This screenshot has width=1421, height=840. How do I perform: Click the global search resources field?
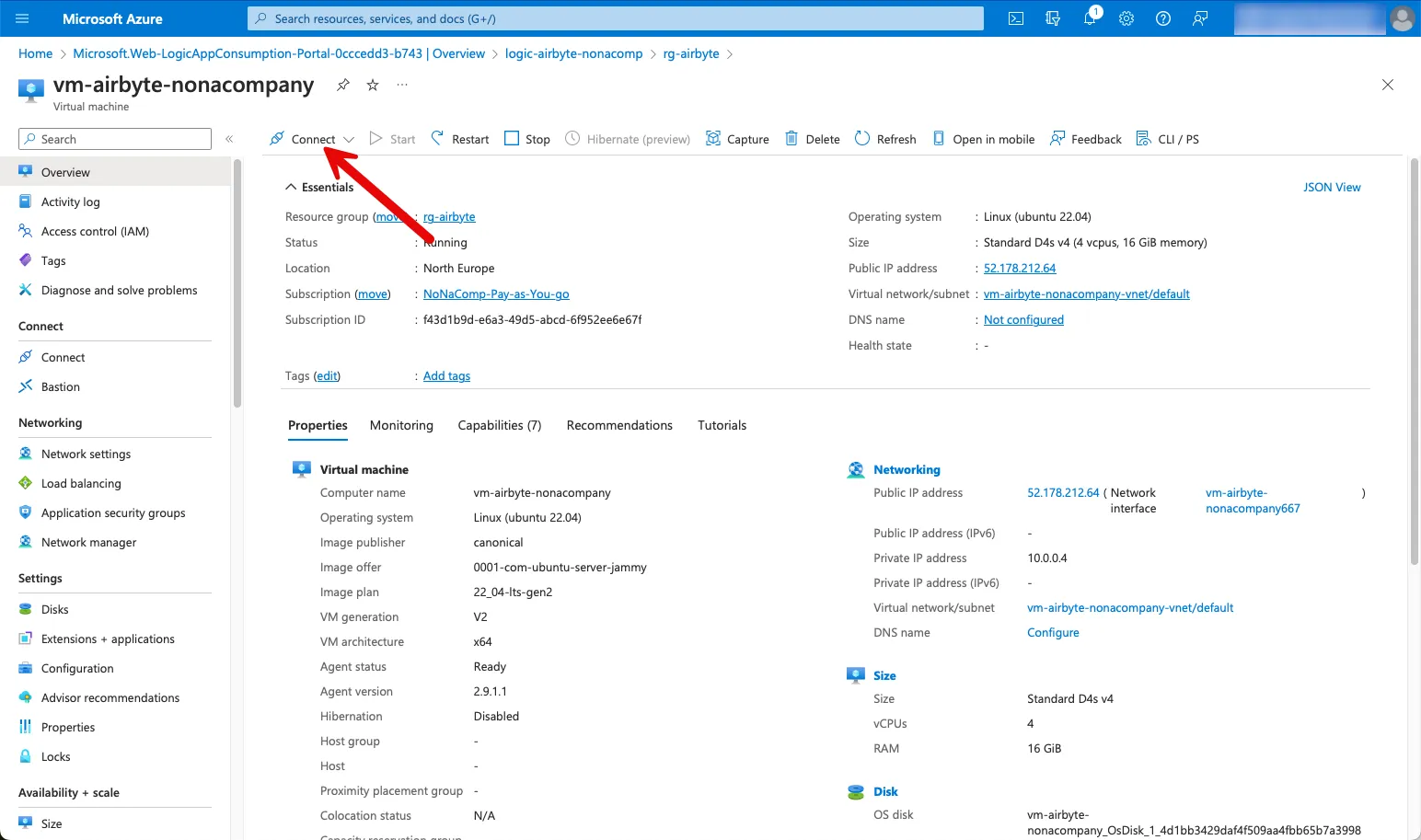point(615,18)
